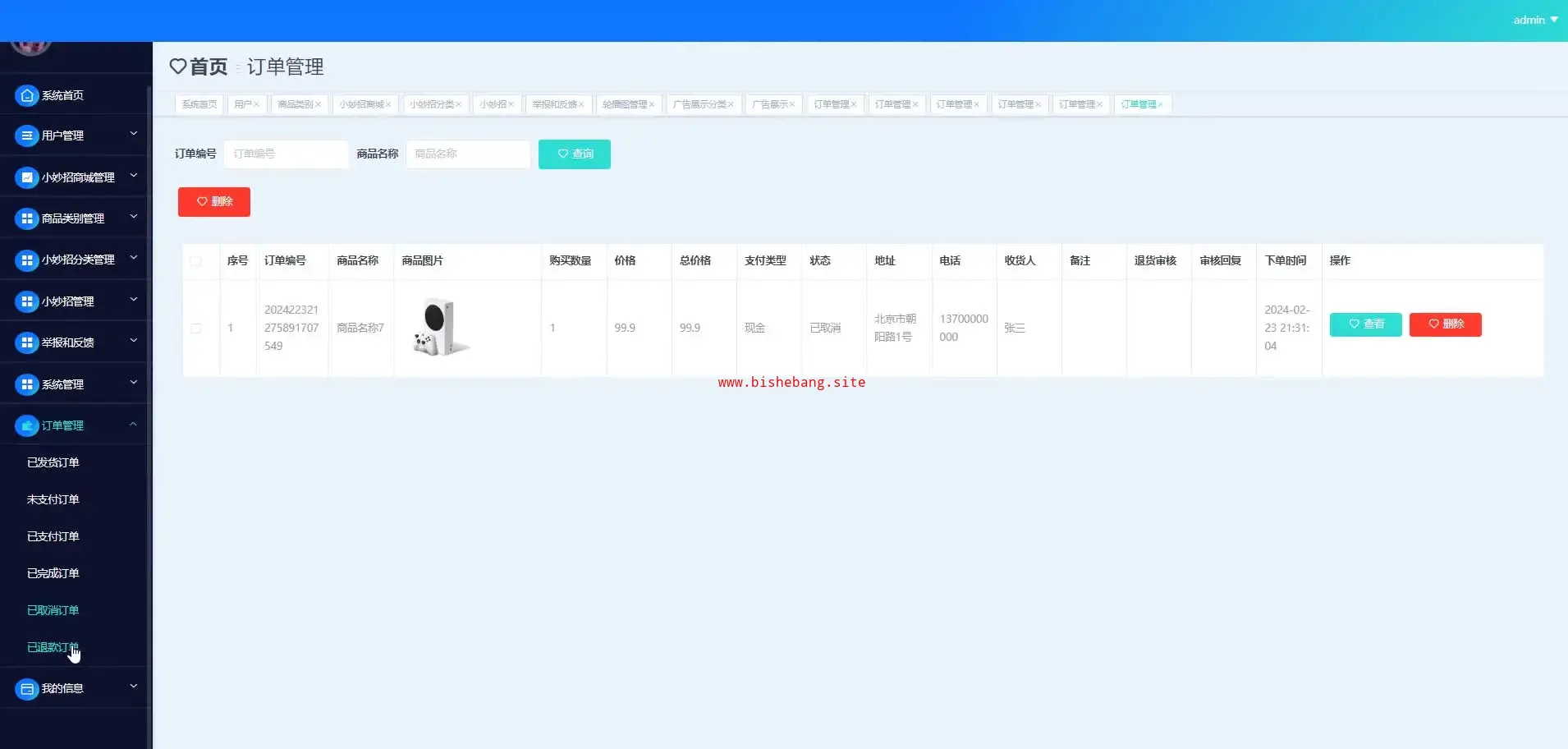Viewport: 1568px width, 749px height.
Task: Click the 小妙招管理 grid icon
Action: pyautogui.click(x=27, y=301)
